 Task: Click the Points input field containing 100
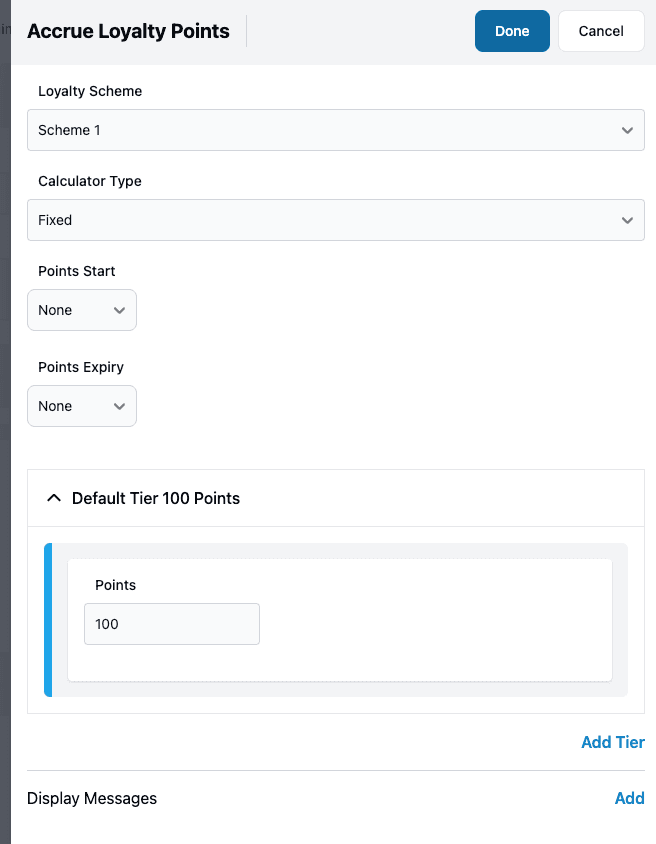171,624
